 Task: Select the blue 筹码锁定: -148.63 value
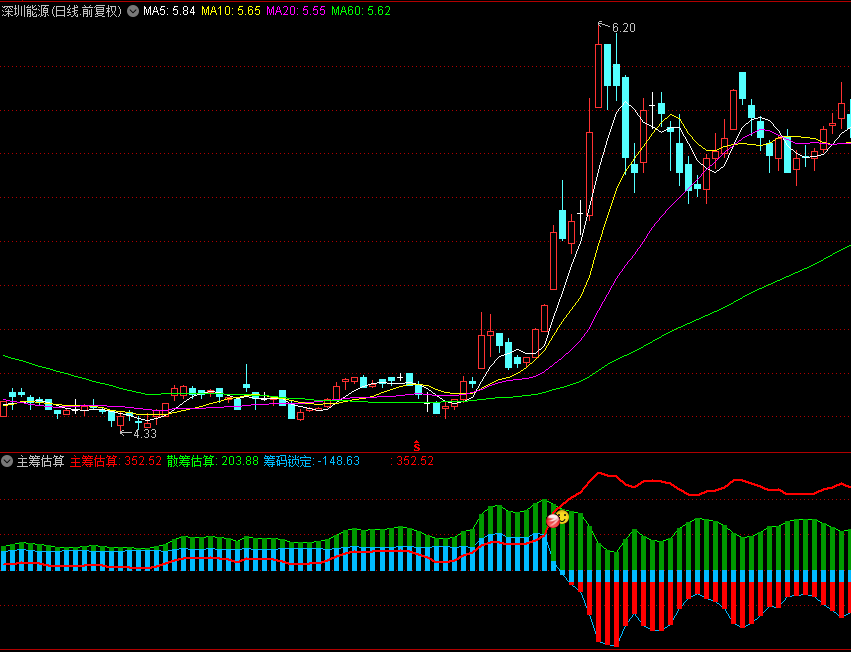tap(312, 461)
